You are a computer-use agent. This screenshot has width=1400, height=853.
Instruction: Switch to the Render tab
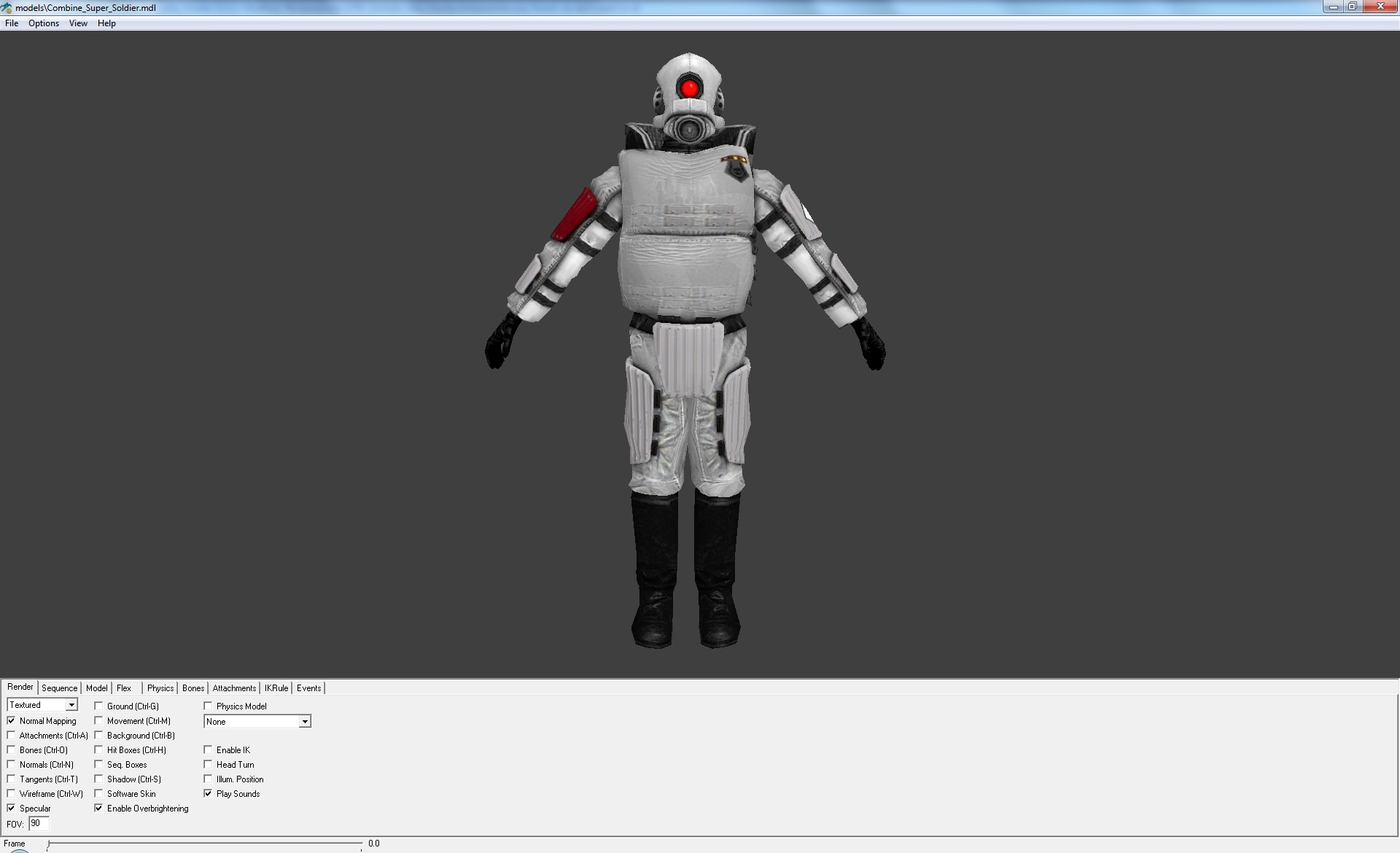pyautogui.click(x=20, y=687)
